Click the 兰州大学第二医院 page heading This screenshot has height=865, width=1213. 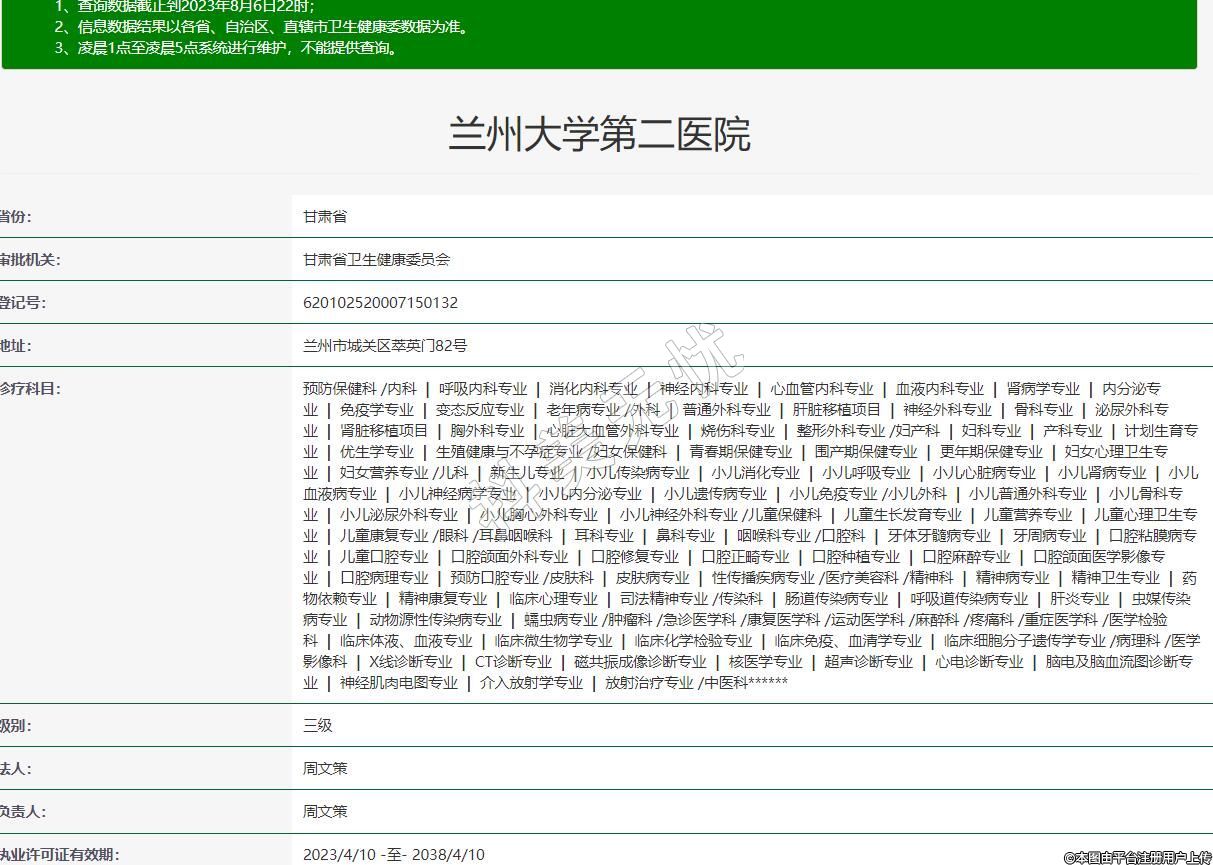[x=599, y=134]
